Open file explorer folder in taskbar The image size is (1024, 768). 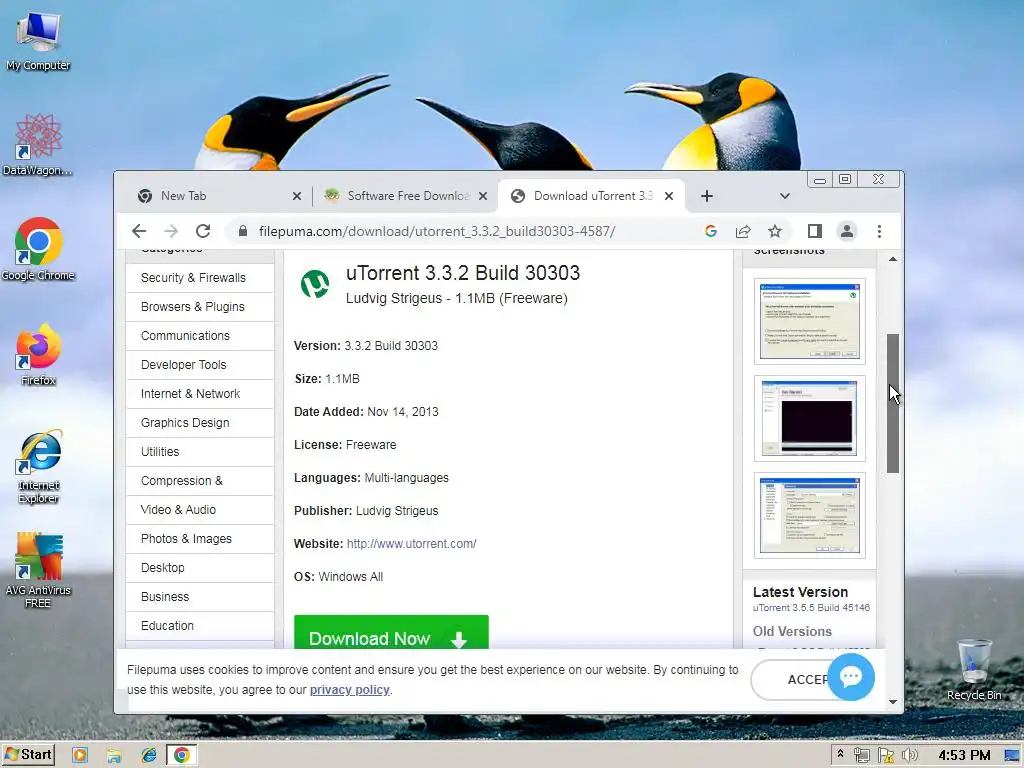click(114, 756)
